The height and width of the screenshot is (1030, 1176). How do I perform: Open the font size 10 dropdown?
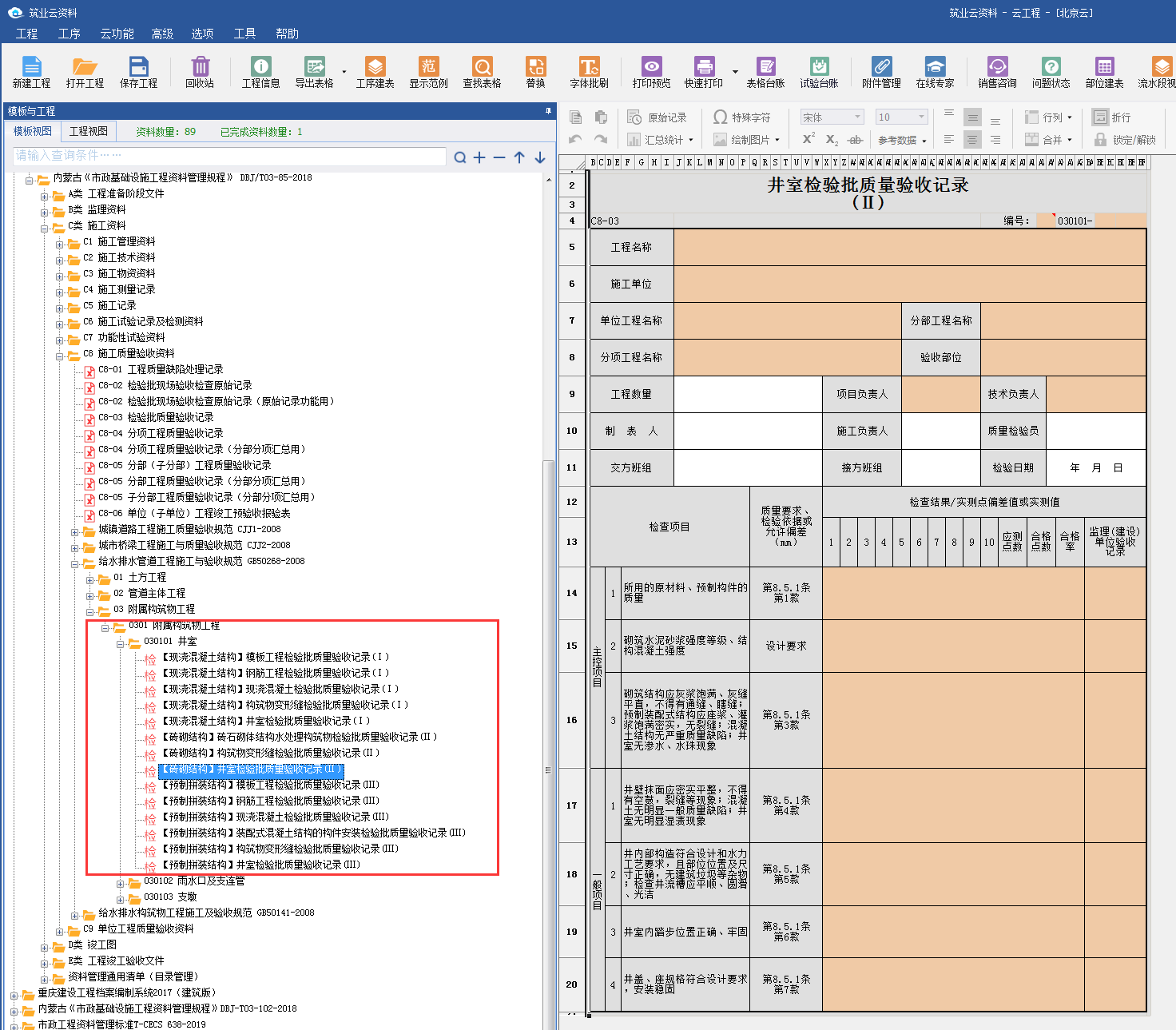point(921,117)
